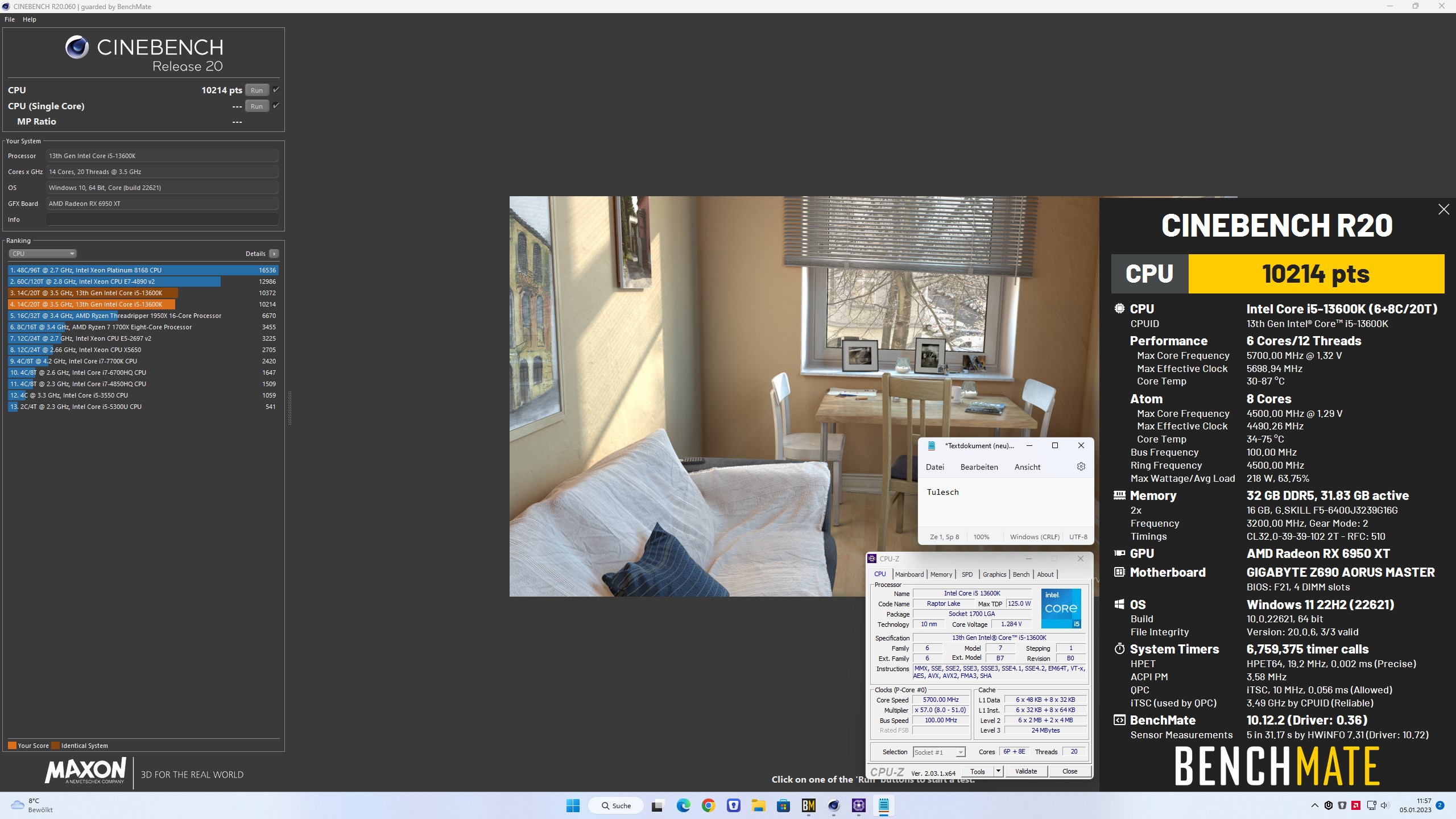Open the Tools dropdown arrow in CPU-Z
1456x819 pixels.
(998, 772)
